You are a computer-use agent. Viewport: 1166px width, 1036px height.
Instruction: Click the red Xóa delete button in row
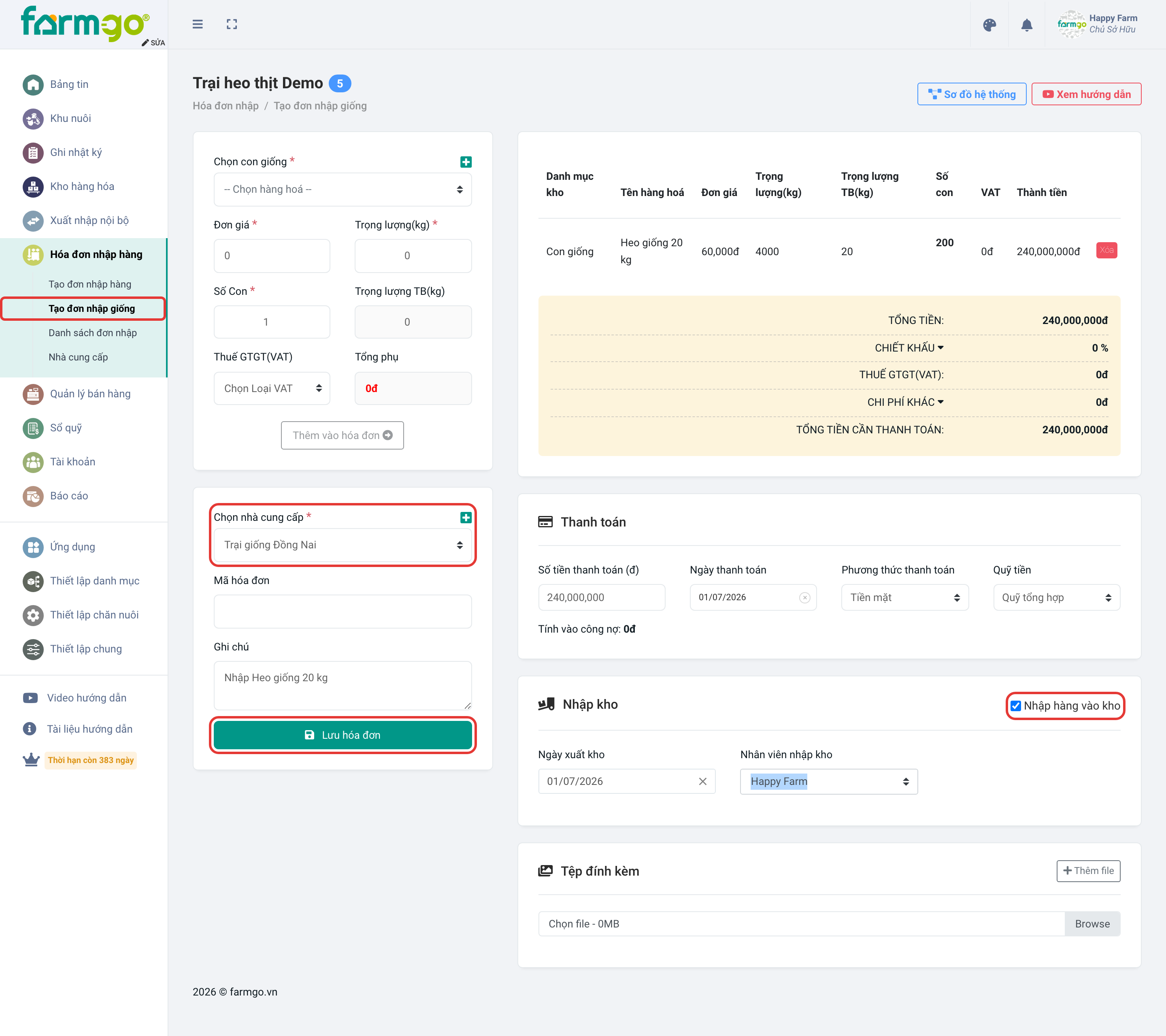point(1106,250)
